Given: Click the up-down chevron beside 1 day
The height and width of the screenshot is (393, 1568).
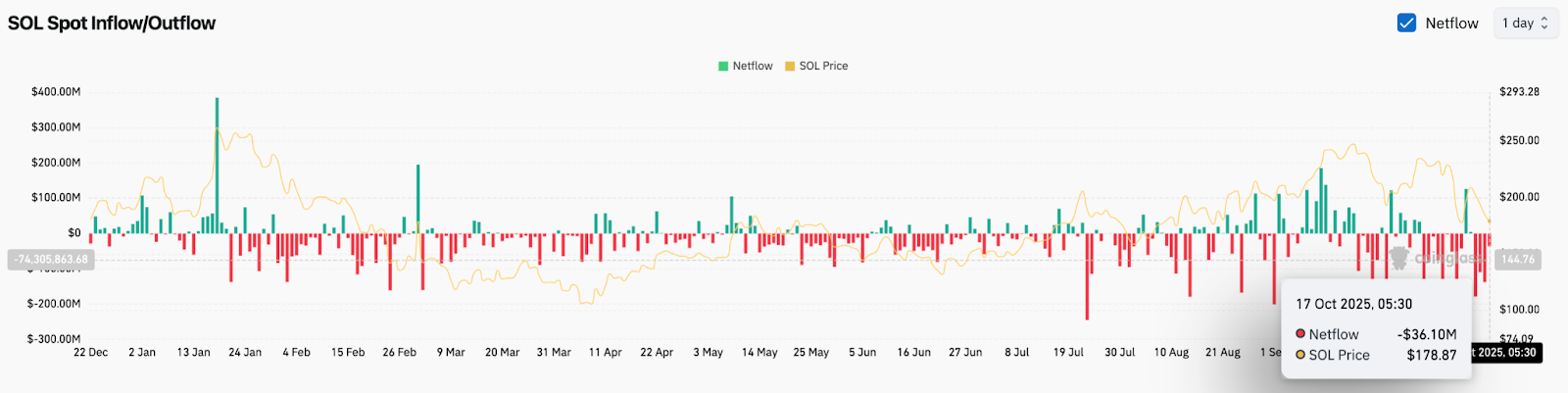Looking at the screenshot, I should click(x=1544, y=23).
